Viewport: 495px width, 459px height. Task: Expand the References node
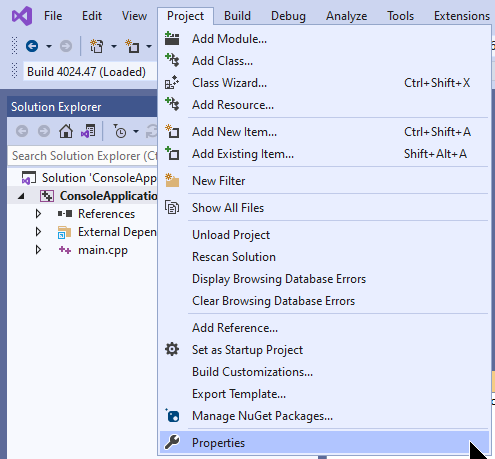[38, 214]
